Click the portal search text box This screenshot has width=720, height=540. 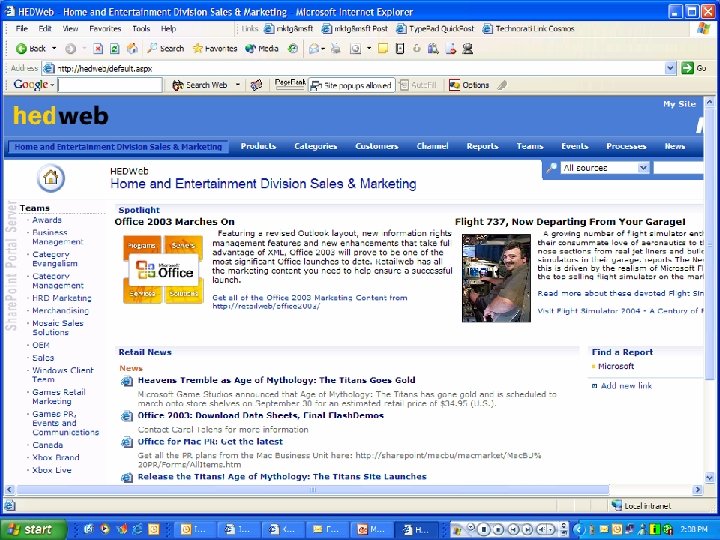click(x=678, y=168)
